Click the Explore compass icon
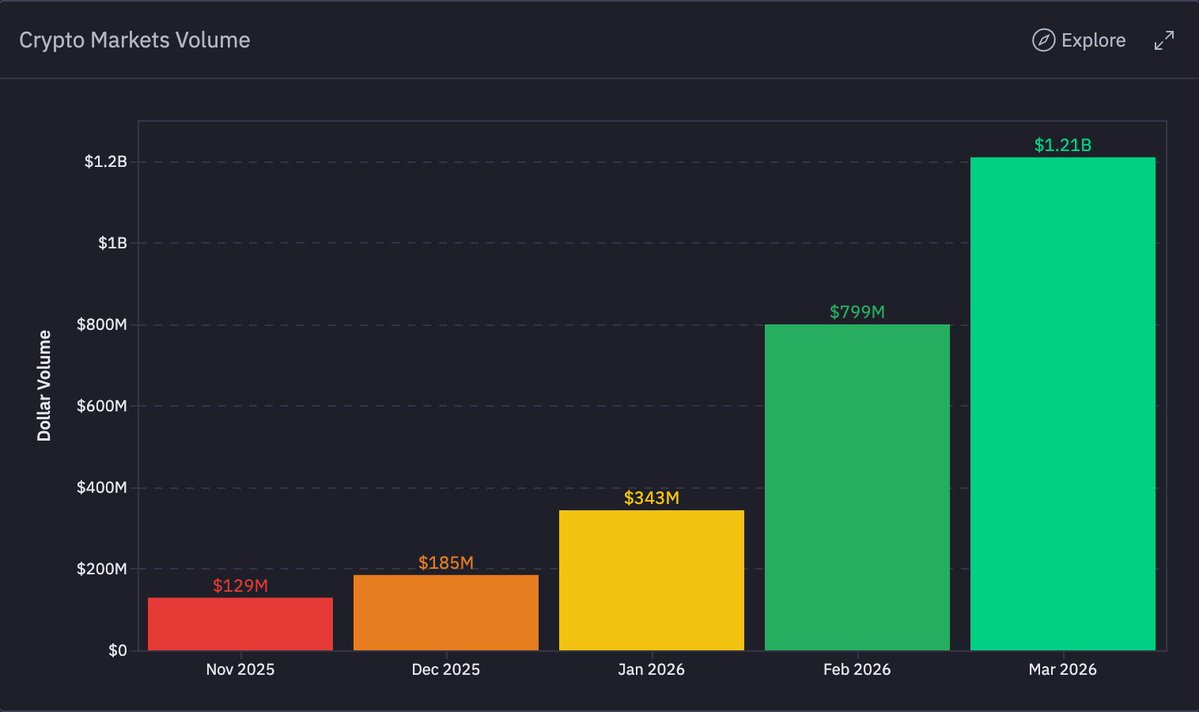1199x712 pixels. tap(1043, 40)
